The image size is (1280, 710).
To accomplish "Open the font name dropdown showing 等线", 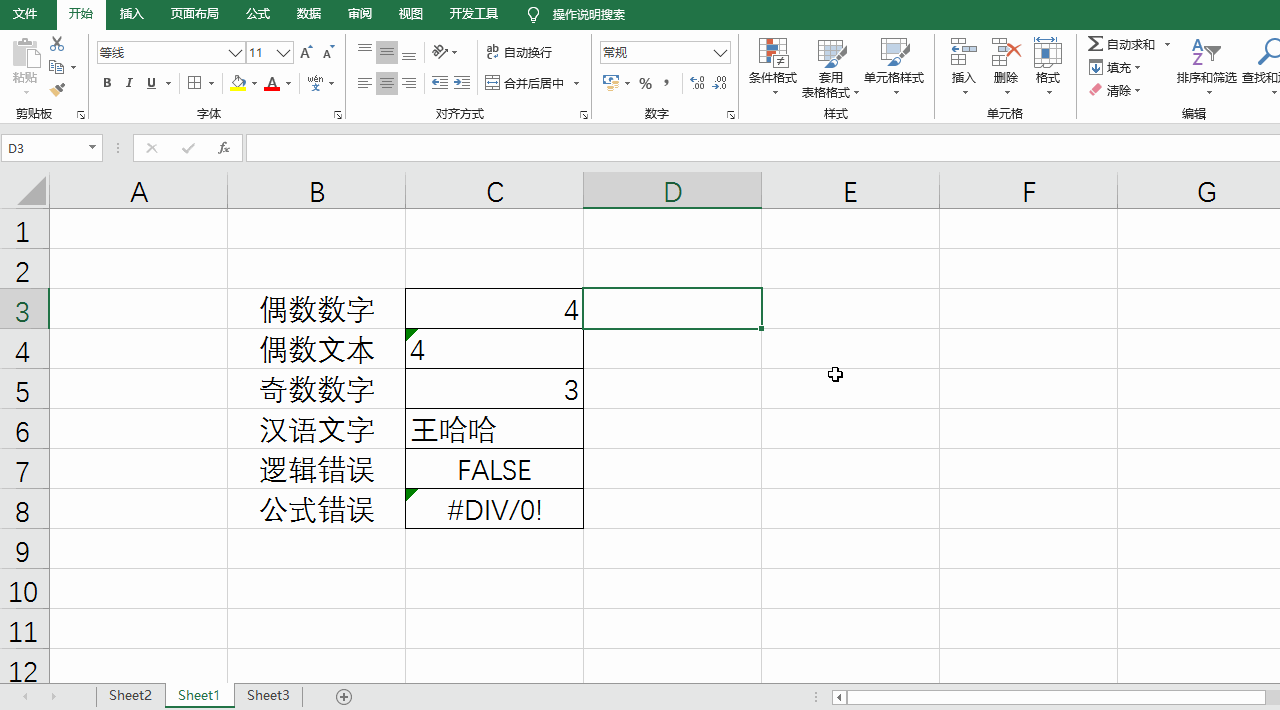I will 234,52.
